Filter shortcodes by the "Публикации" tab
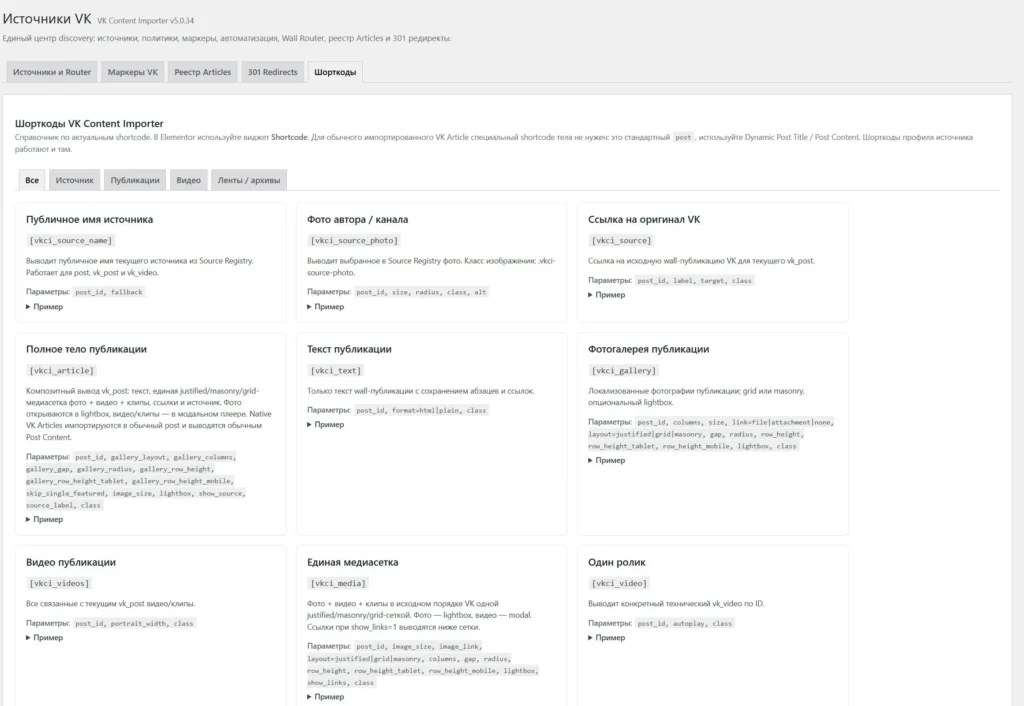This screenshot has height=706, width=1024. [x=135, y=180]
